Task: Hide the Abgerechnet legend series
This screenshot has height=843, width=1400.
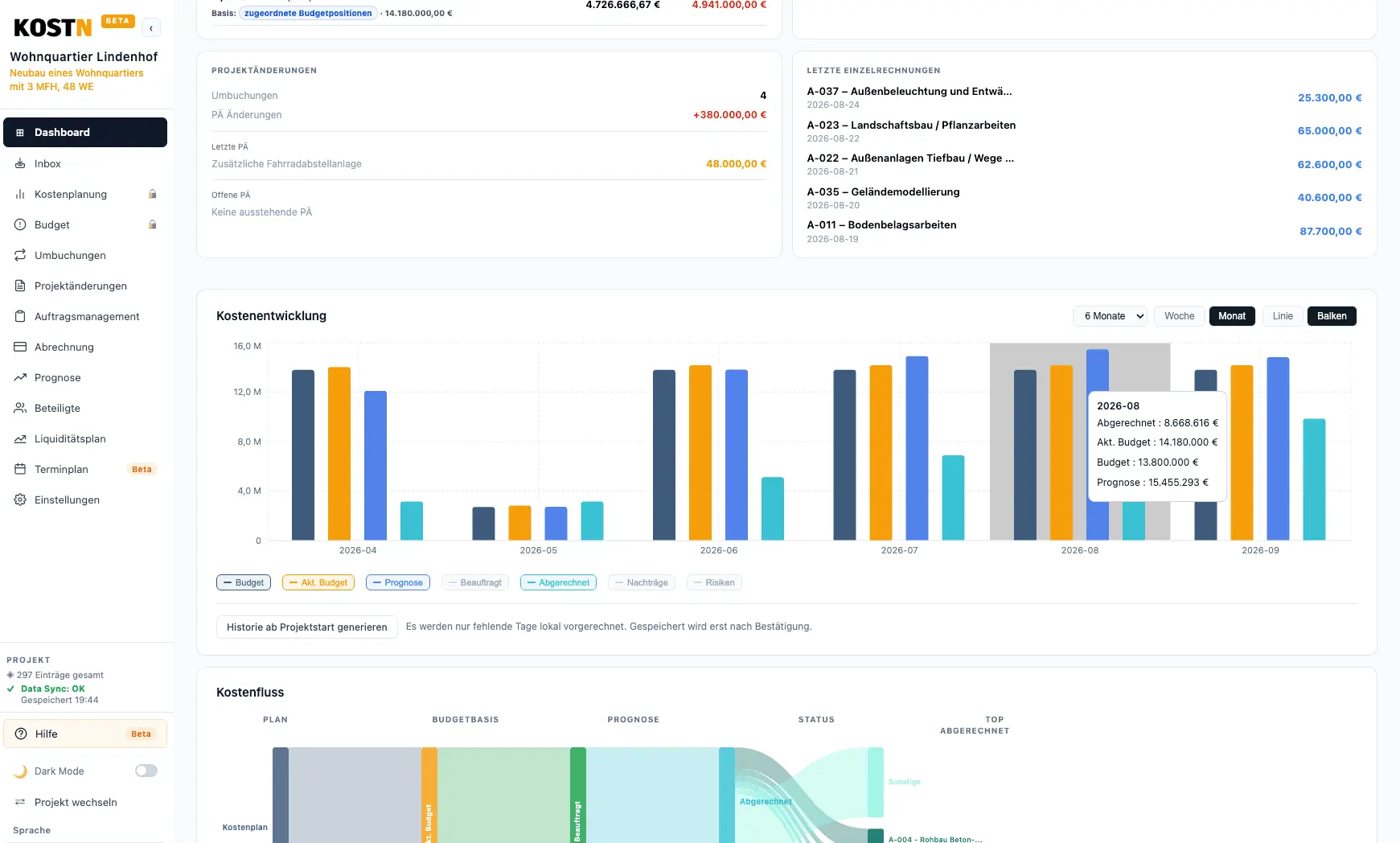Action: (x=558, y=582)
